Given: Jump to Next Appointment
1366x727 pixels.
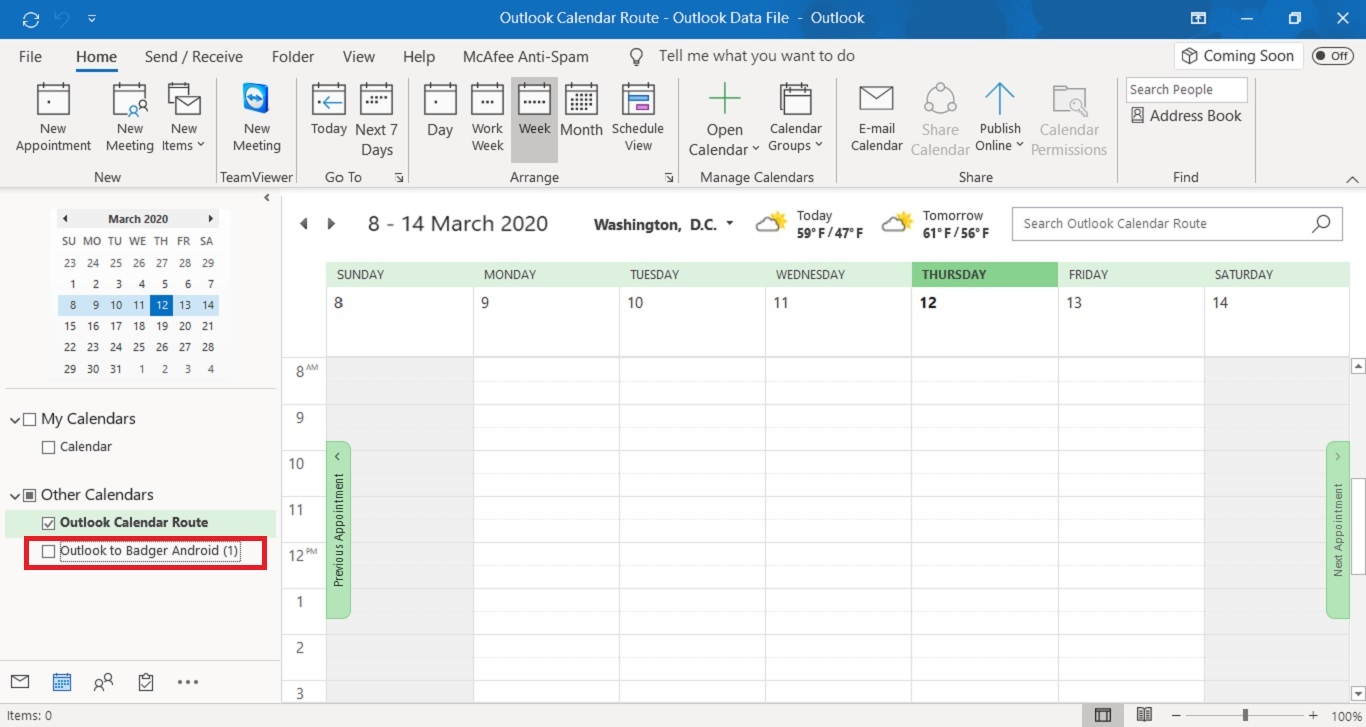Looking at the screenshot, I should point(1338,529).
